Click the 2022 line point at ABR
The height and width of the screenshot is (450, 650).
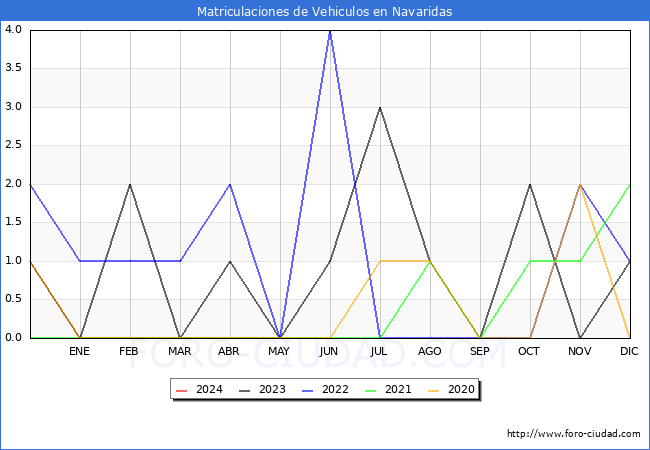(230, 184)
